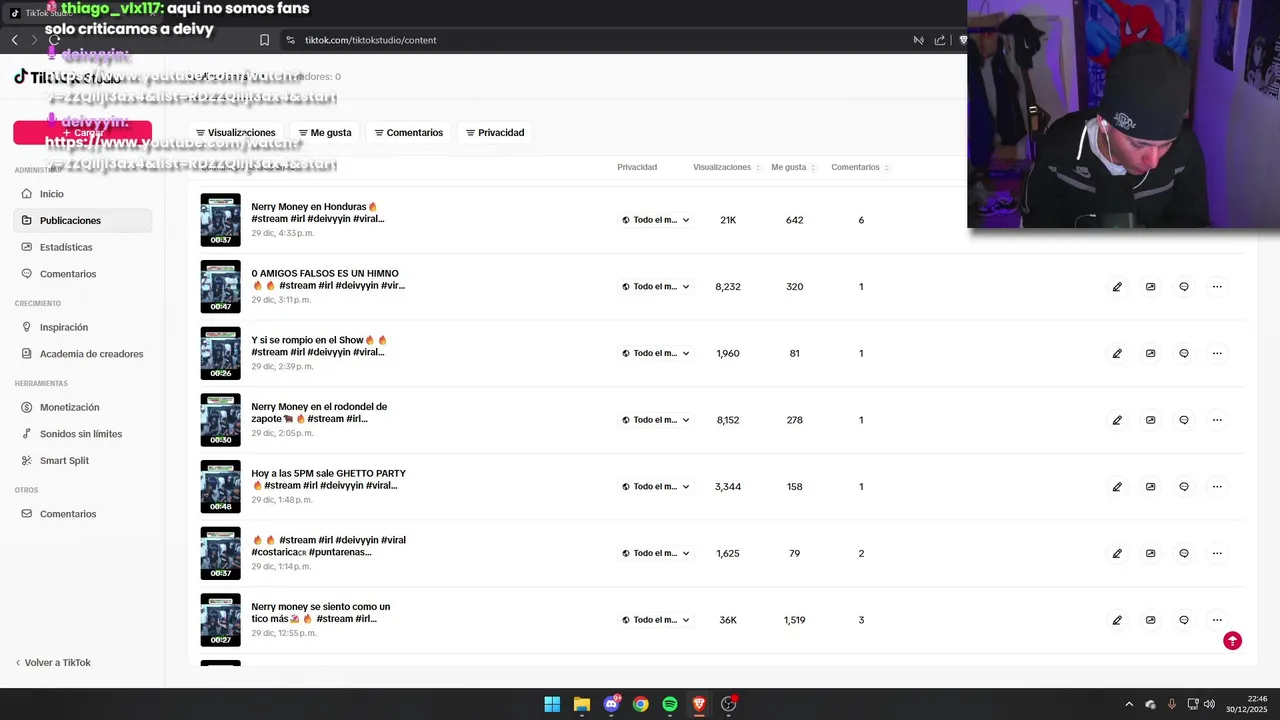Open Discord from the taskbar

[x=611, y=704]
